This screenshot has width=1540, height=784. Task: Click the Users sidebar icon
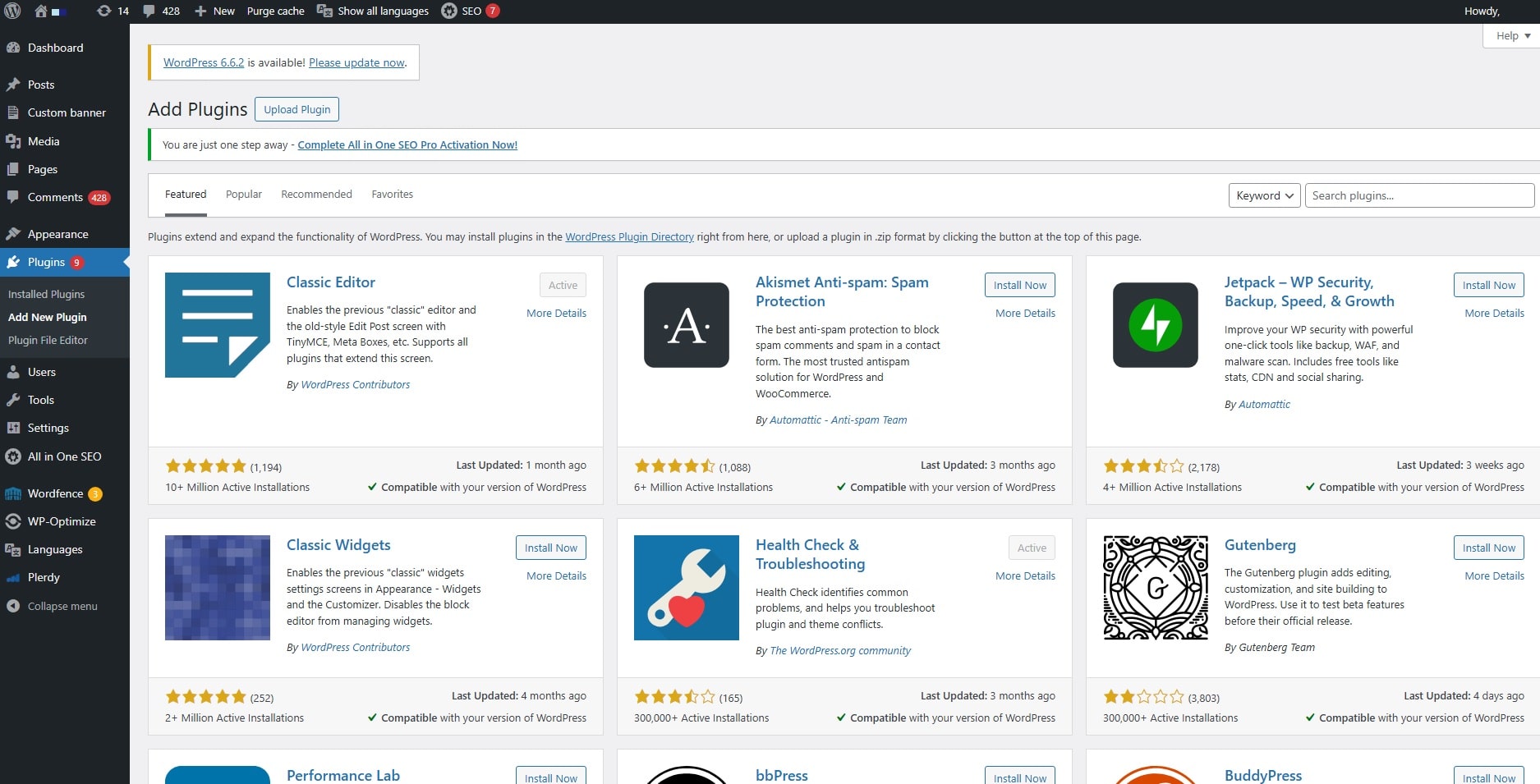tap(13, 372)
